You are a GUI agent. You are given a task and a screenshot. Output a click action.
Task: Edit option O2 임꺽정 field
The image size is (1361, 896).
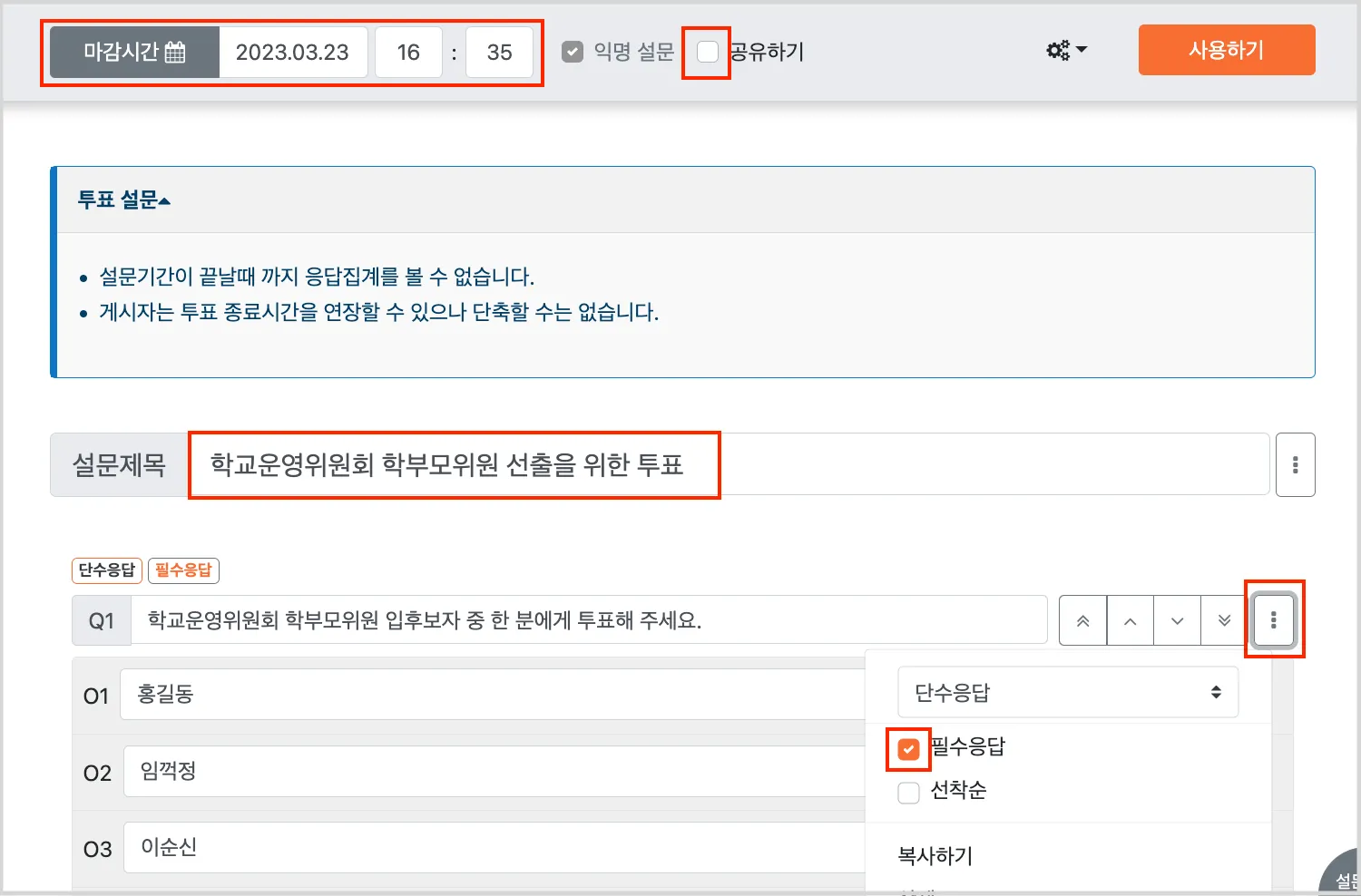click(x=494, y=772)
